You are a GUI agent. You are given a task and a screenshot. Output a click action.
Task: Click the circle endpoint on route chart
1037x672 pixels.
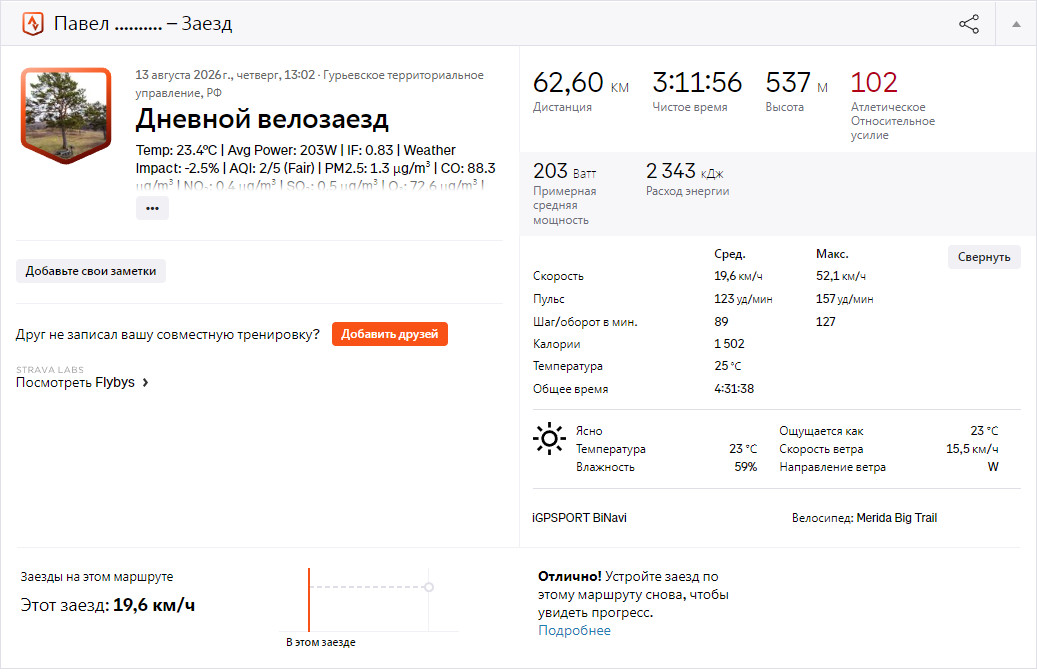[429, 587]
